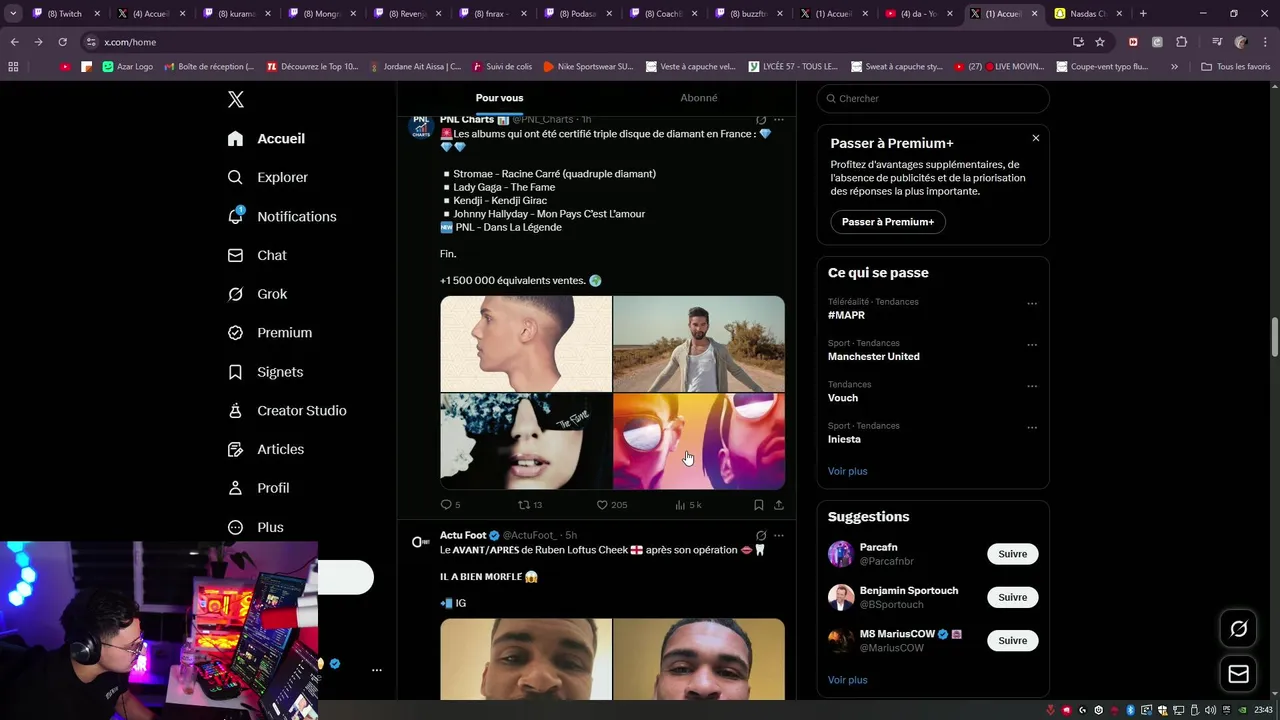
Task: Open the Accueil home page
Action: click(x=266, y=139)
